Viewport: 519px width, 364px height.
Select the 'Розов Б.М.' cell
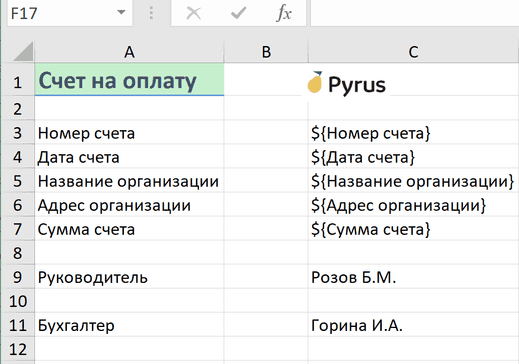pos(413,276)
